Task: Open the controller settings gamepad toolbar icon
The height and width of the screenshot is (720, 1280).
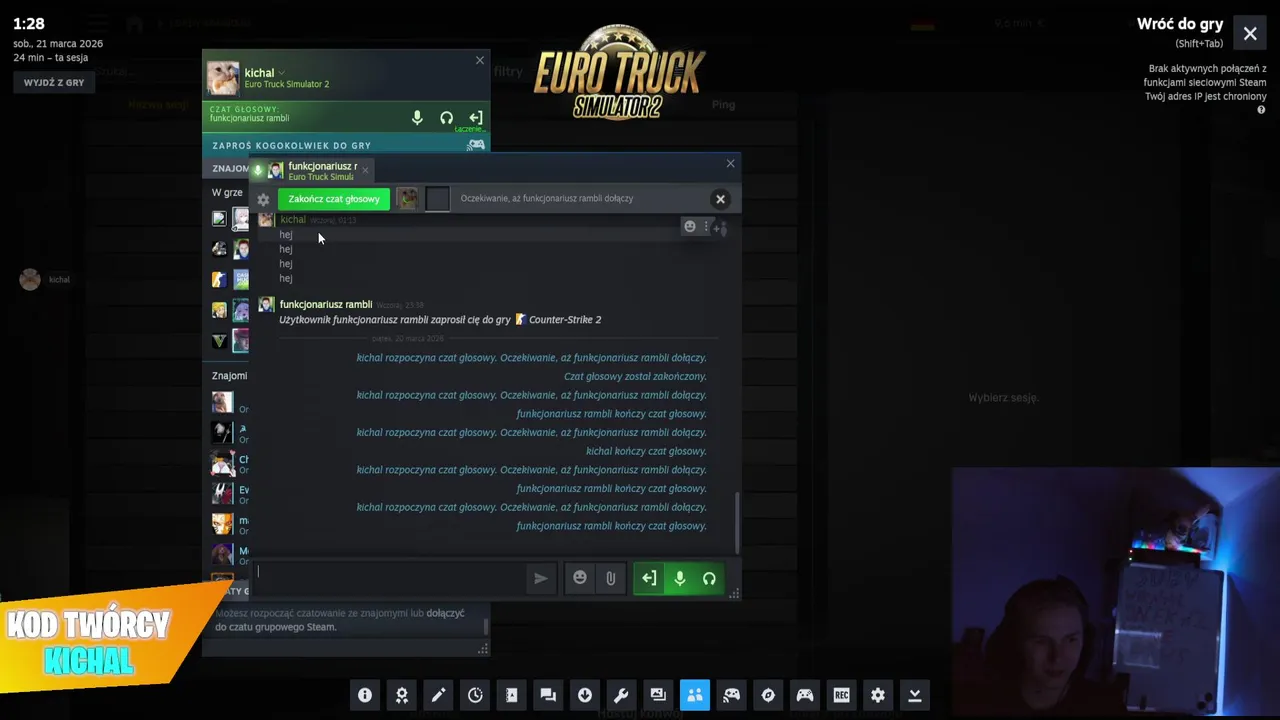Action: [x=805, y=695]
